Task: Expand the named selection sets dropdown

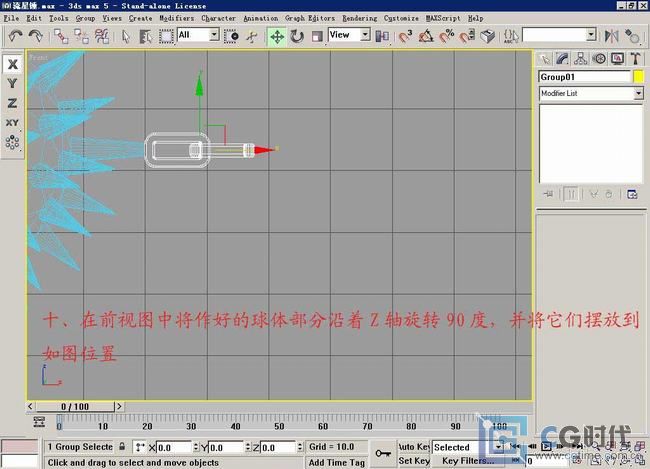Action: tap(592, 35)
